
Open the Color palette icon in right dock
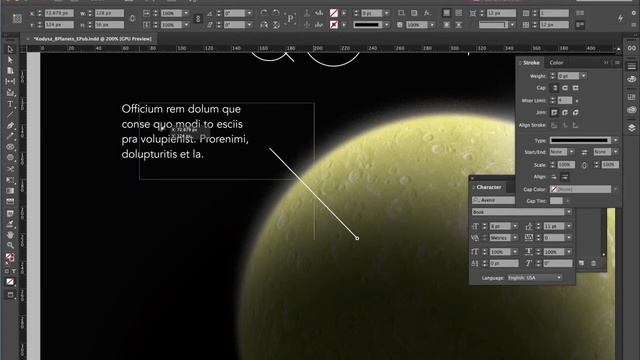click(x=631, y=79)
